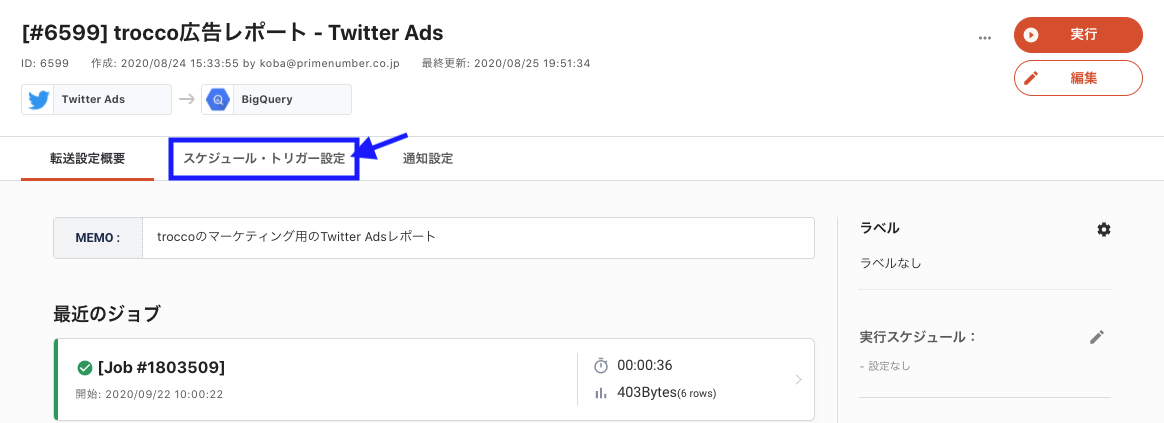The image size is (1164, 423).
Task: Click the ラベルなし text
Action: click(x=890, y=263)
